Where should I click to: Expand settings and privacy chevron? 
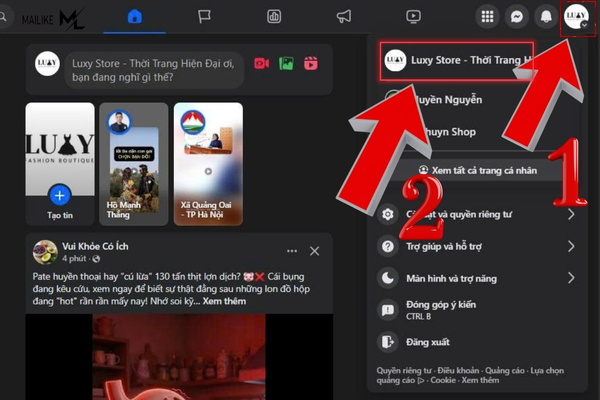pos(571,214)
